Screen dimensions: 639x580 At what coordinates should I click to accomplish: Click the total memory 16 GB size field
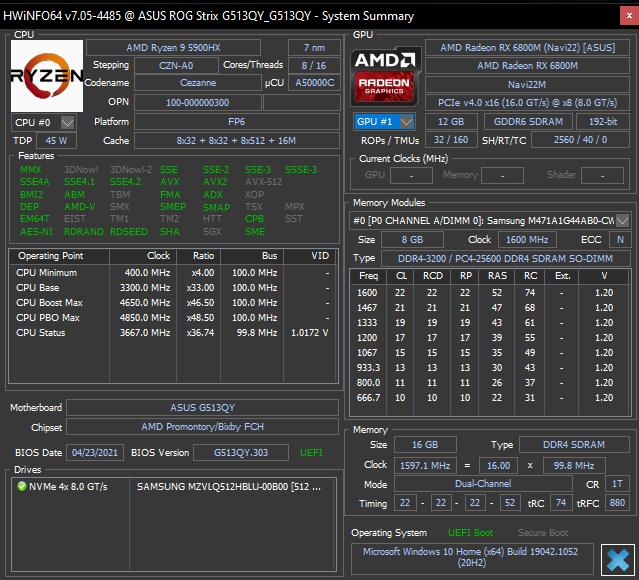[425, 445]
